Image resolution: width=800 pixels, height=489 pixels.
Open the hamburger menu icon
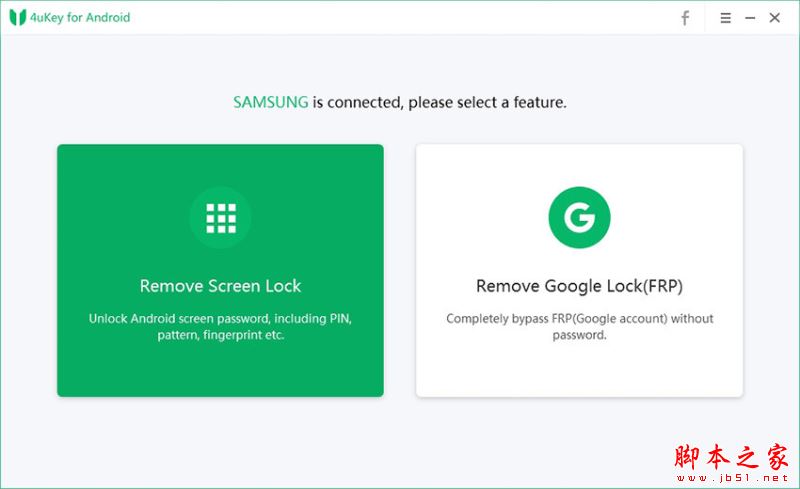click(x=725, y=18)
